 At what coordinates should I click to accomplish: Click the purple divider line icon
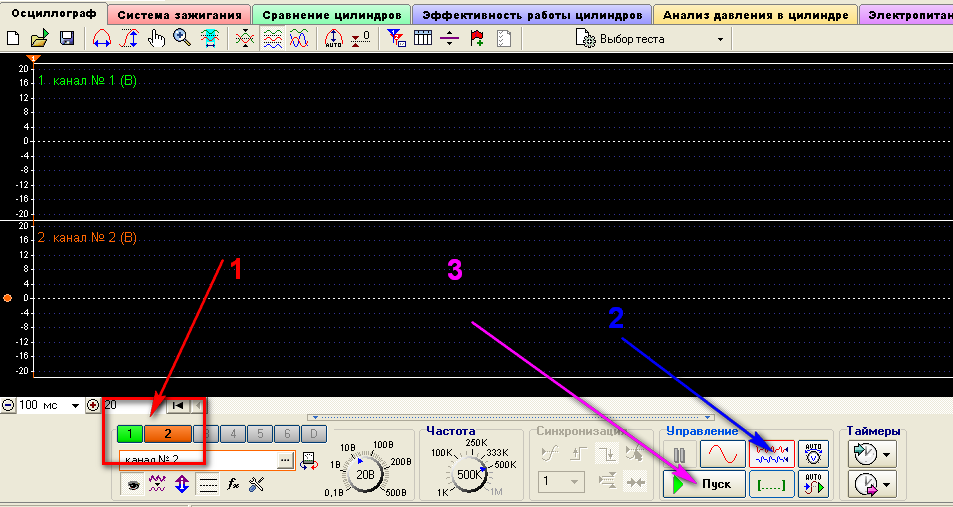(x=449, y=40)
